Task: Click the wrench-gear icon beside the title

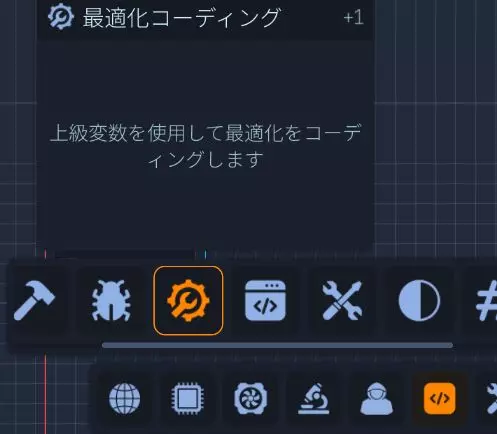Action: (x=61, y=17)
